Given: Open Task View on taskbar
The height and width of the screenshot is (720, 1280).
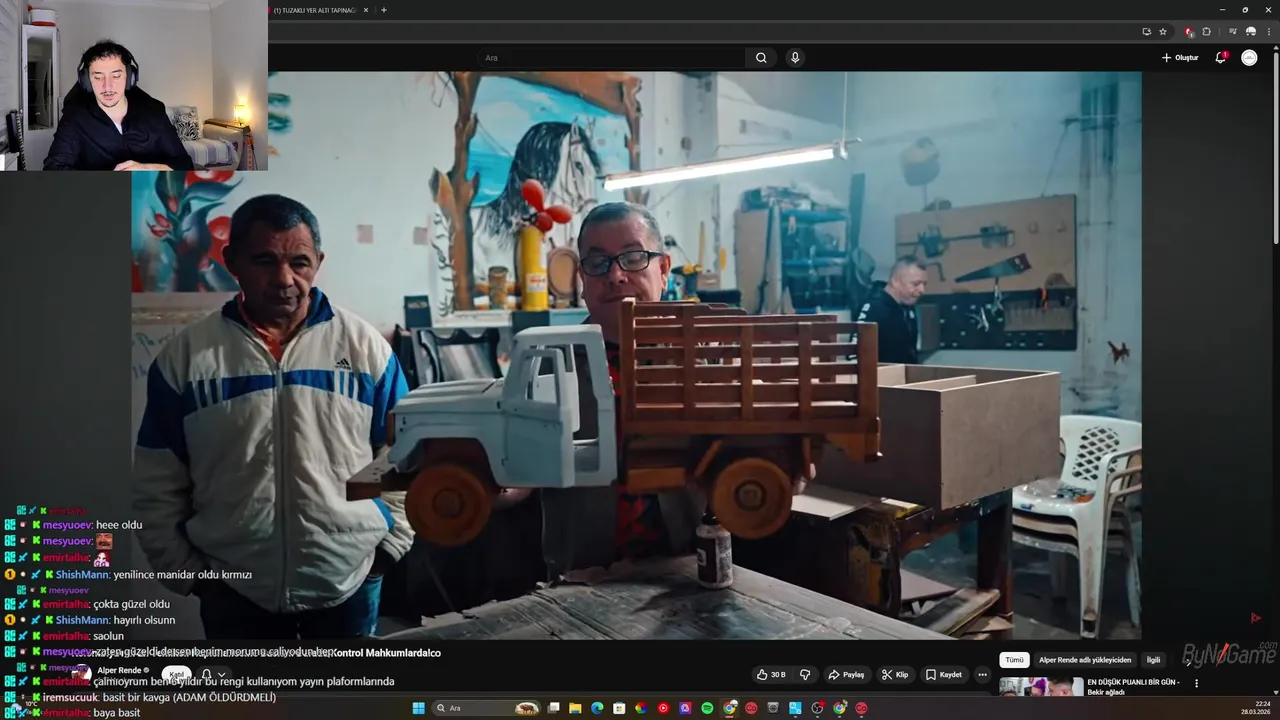Looking at the screenshot, I should pyautogui.click(x=553, y=708).
